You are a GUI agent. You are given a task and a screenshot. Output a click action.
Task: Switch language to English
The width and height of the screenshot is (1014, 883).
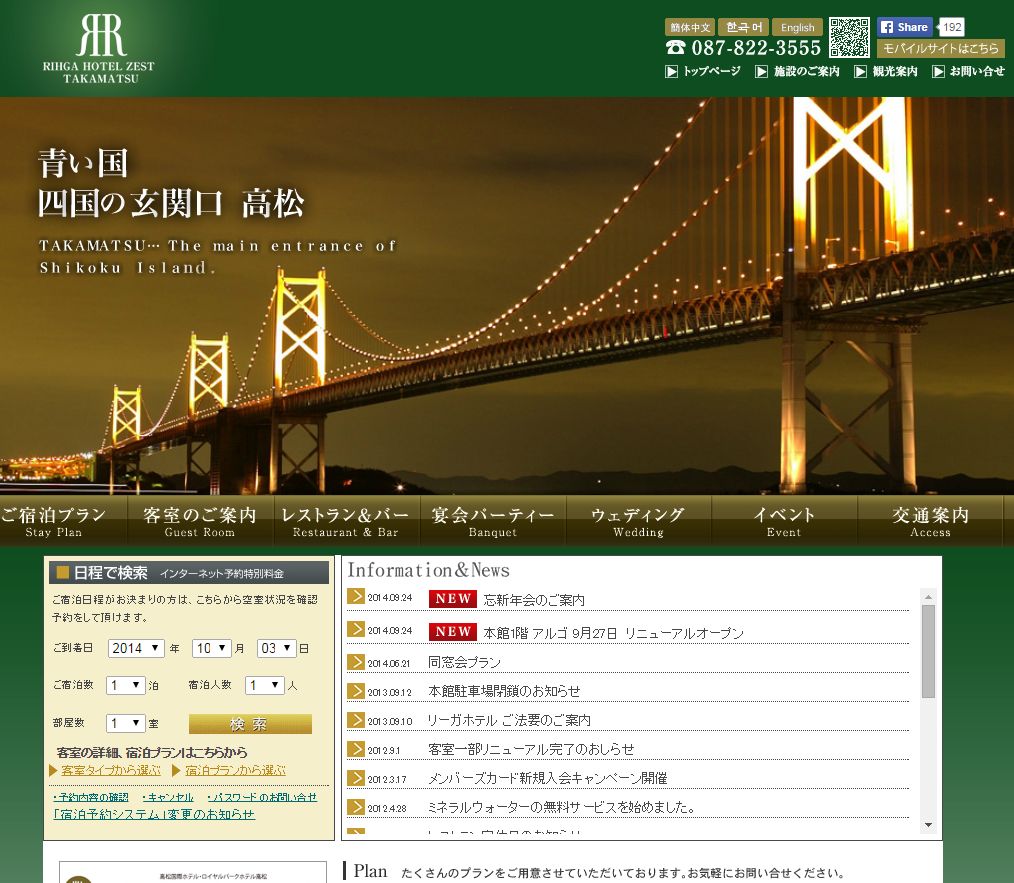(x=797, y=27)
